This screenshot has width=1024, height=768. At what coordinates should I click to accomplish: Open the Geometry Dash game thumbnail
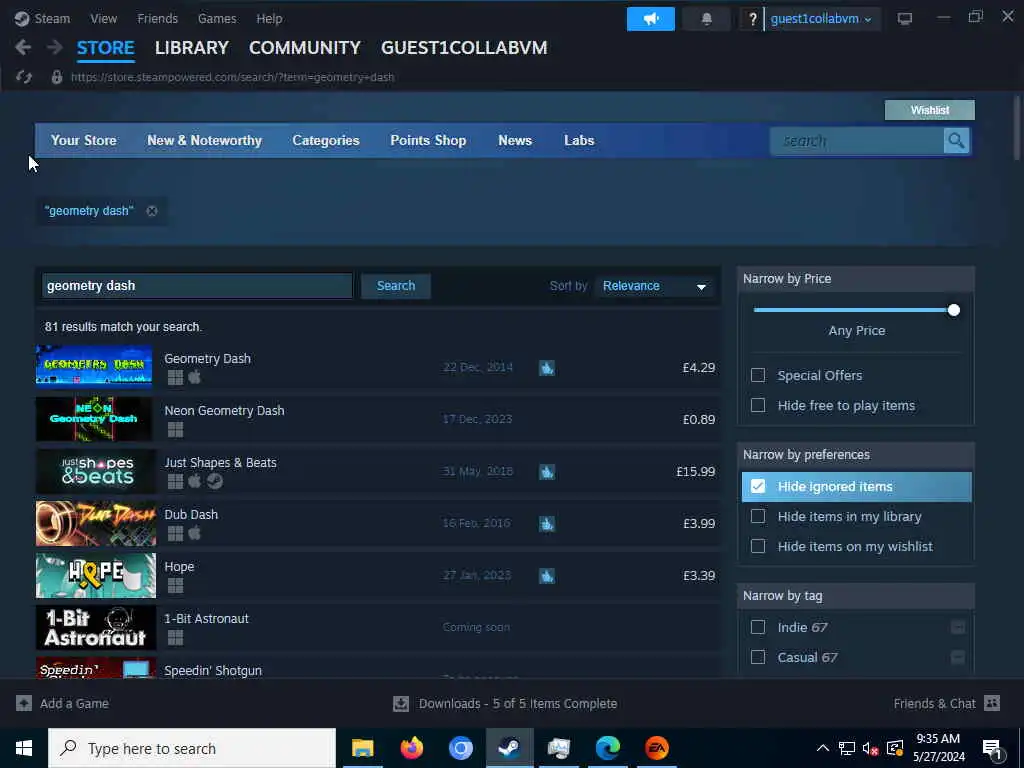point(94,367)
